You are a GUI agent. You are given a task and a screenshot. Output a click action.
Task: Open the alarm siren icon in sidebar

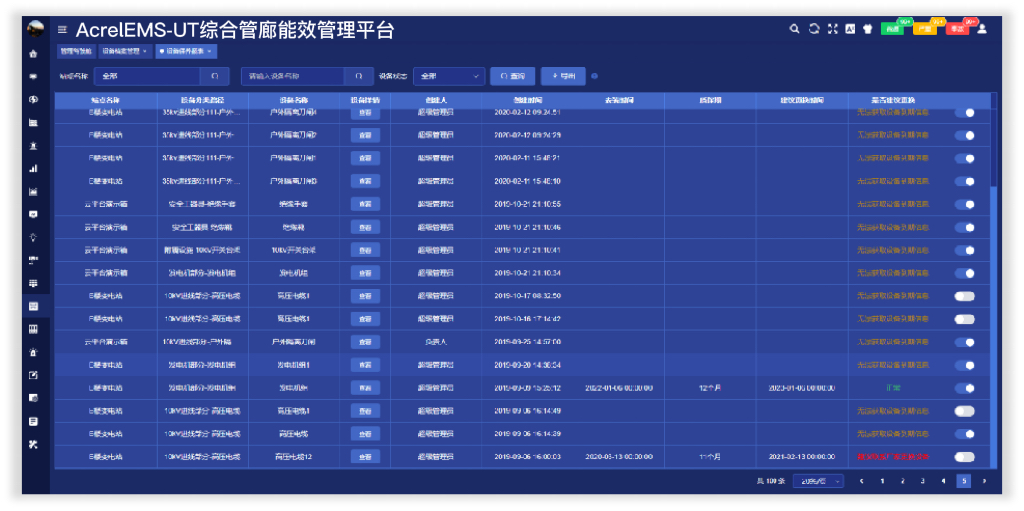pyautogui.click(x=33, y=352)
